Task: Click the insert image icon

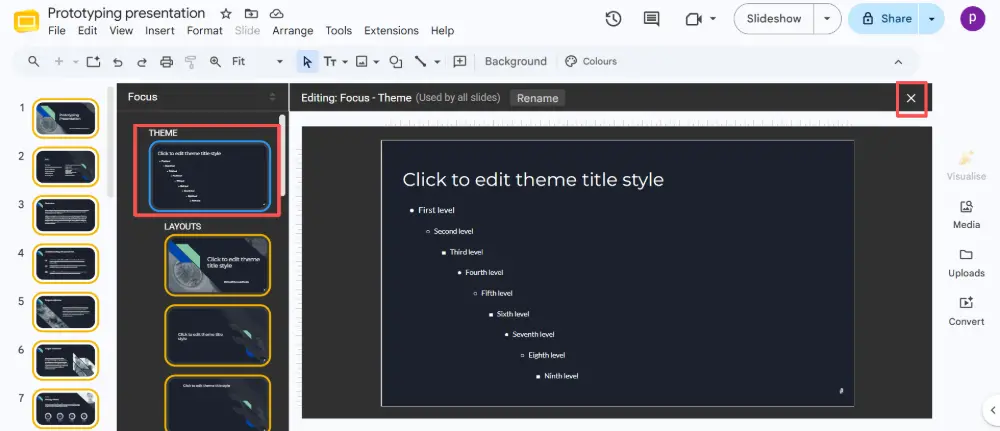Action: 362,62
